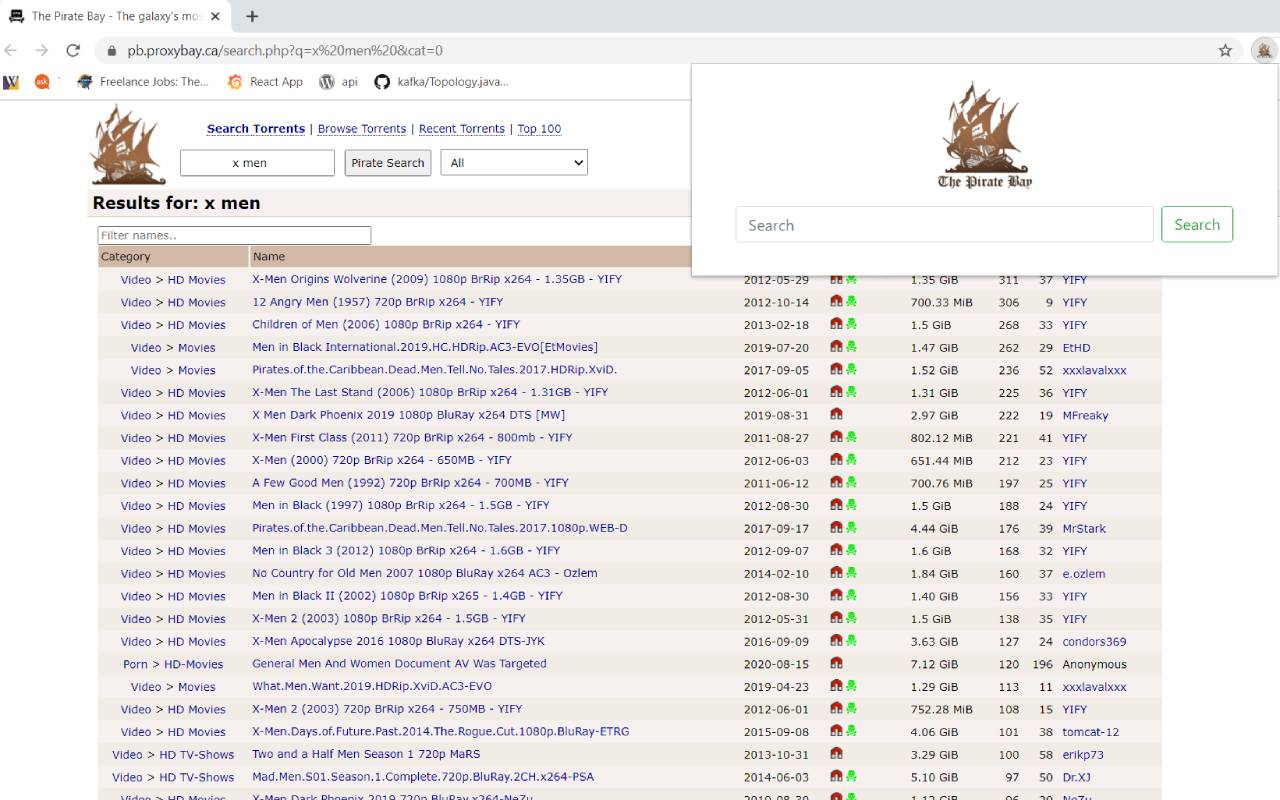Screen dimensions: 1280x800
Task: Click magnet icon for A Few Good Men
Action: pyautogui.click(x=836, y=483)
